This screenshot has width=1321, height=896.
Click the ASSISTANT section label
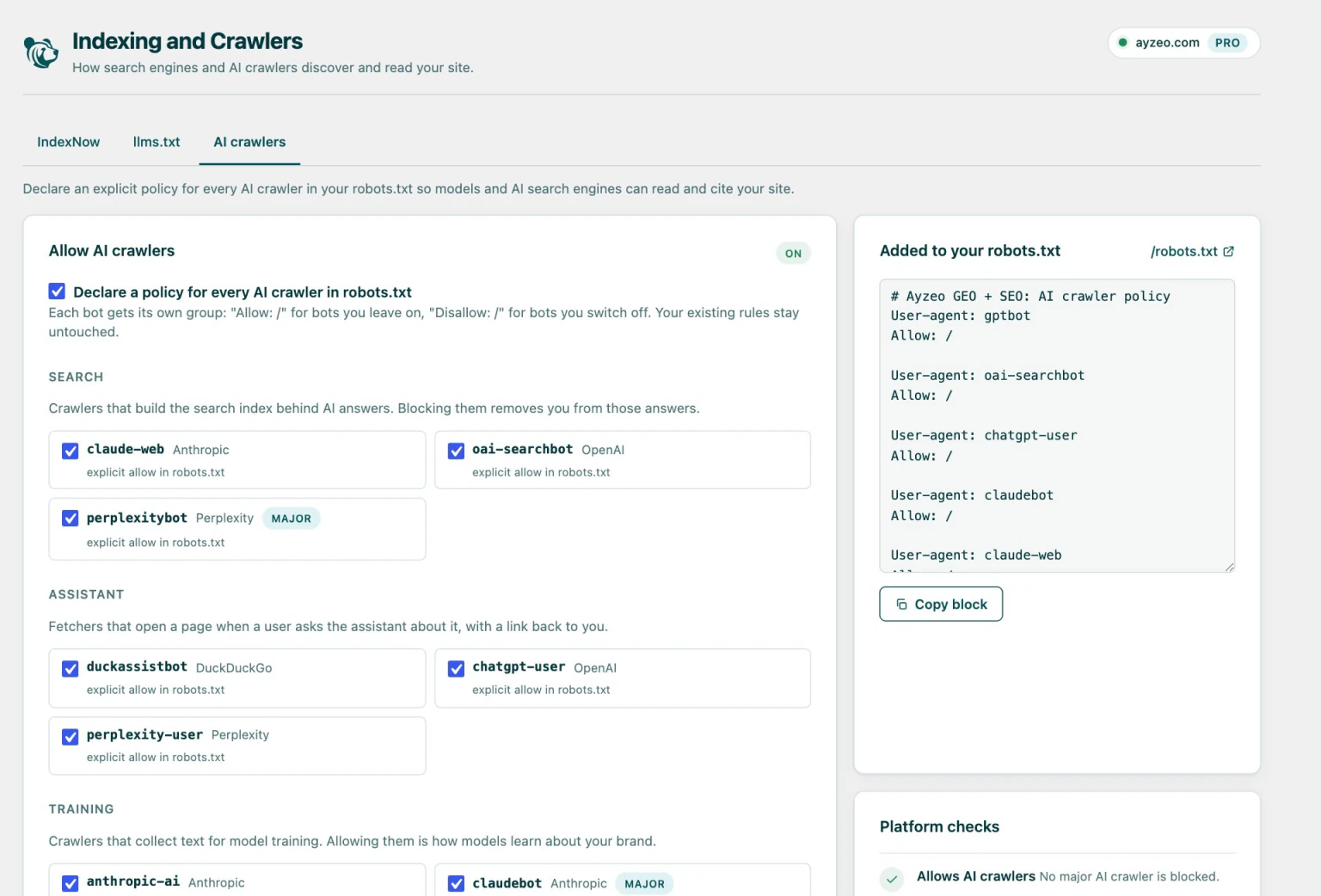pos(86,594)
